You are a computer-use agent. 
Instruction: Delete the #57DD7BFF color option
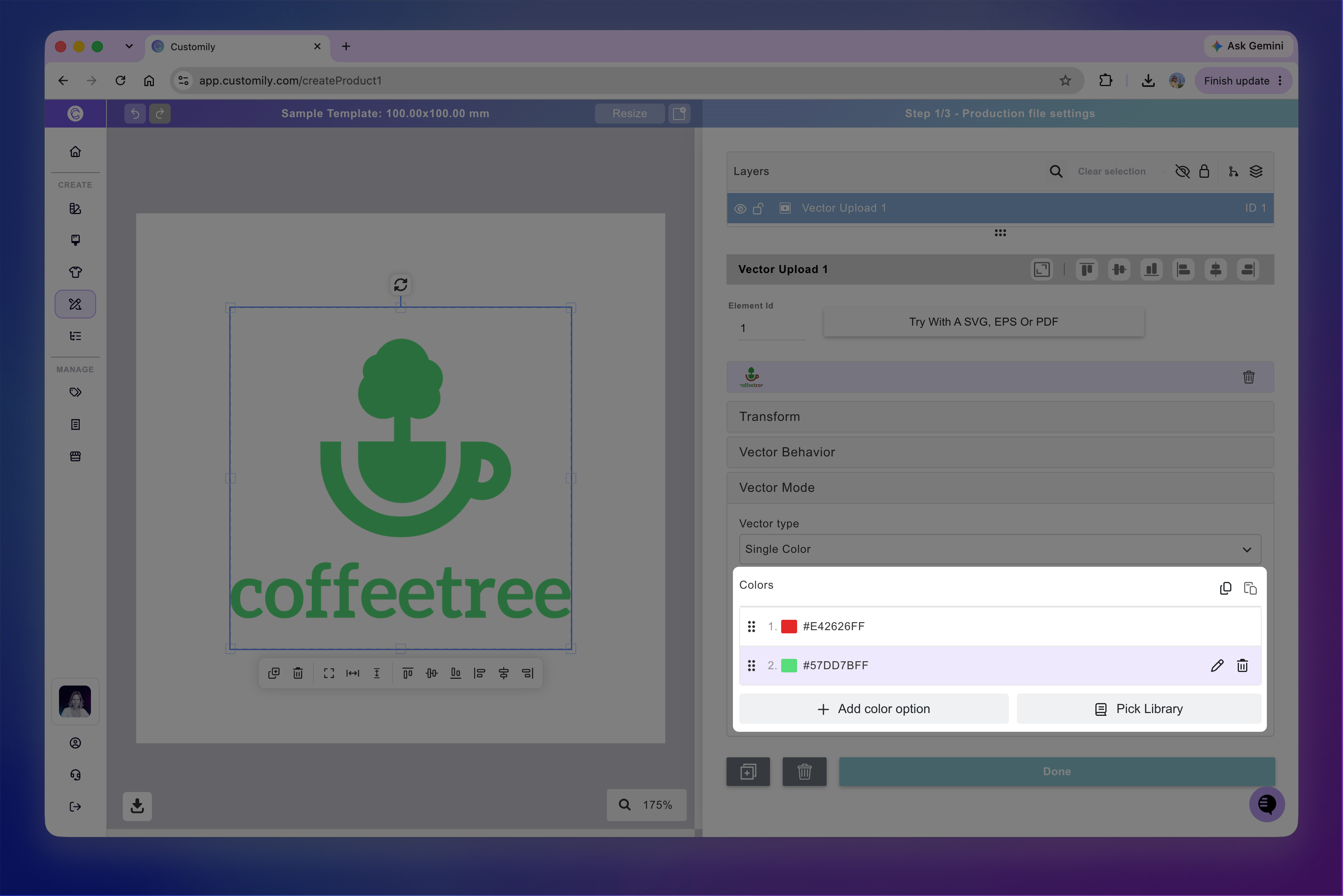coord(1243,665)
